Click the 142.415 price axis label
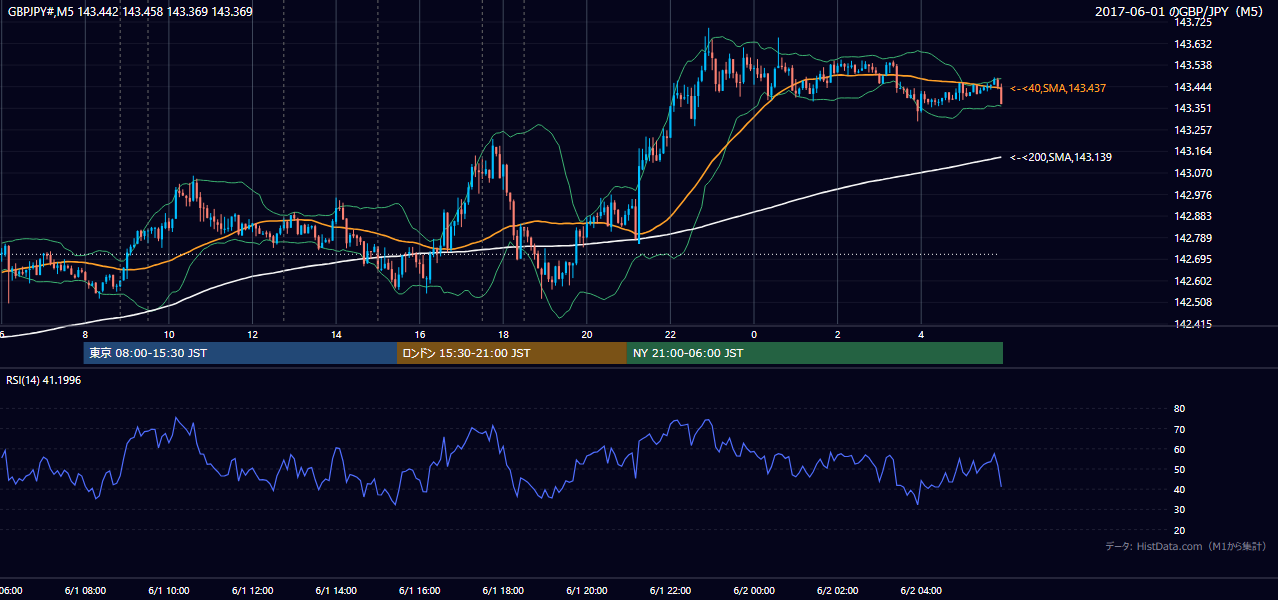Screen dimensions: 1278x600 pos(1193,324)
